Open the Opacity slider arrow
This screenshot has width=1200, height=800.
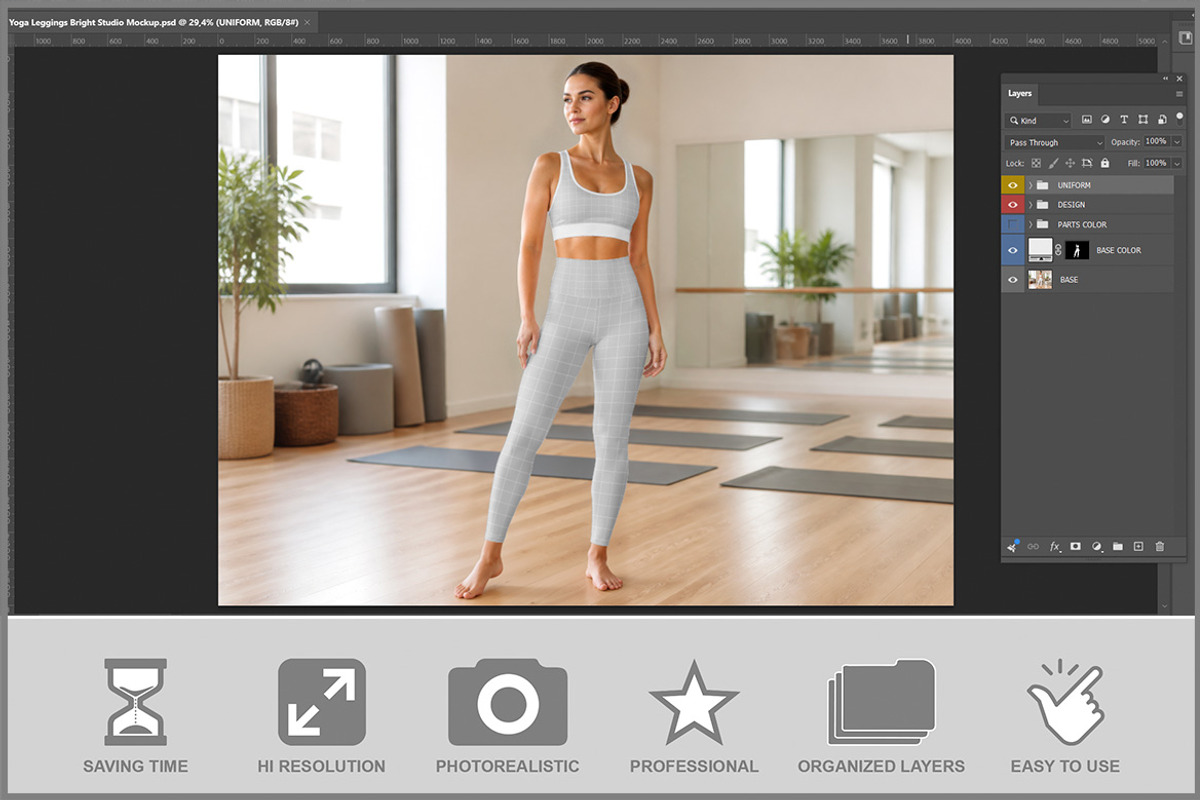click(x=1177, y=142)
